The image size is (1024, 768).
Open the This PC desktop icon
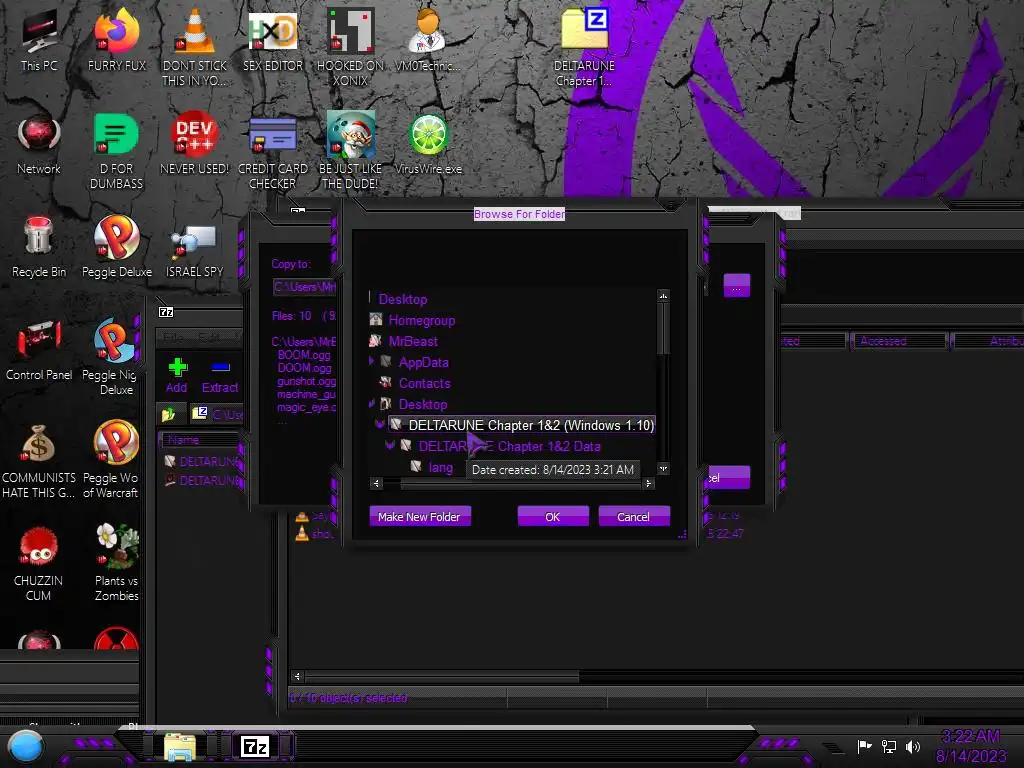39,40
